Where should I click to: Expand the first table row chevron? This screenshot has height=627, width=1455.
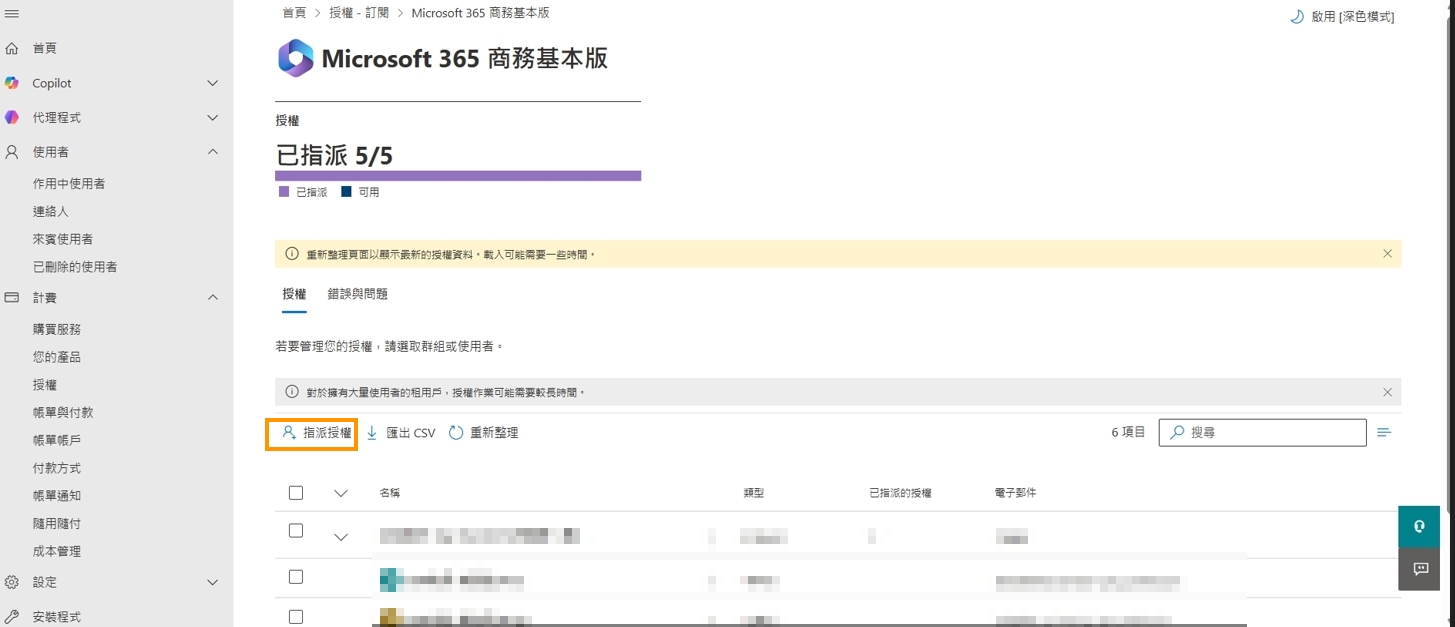(x=341, y=537)
